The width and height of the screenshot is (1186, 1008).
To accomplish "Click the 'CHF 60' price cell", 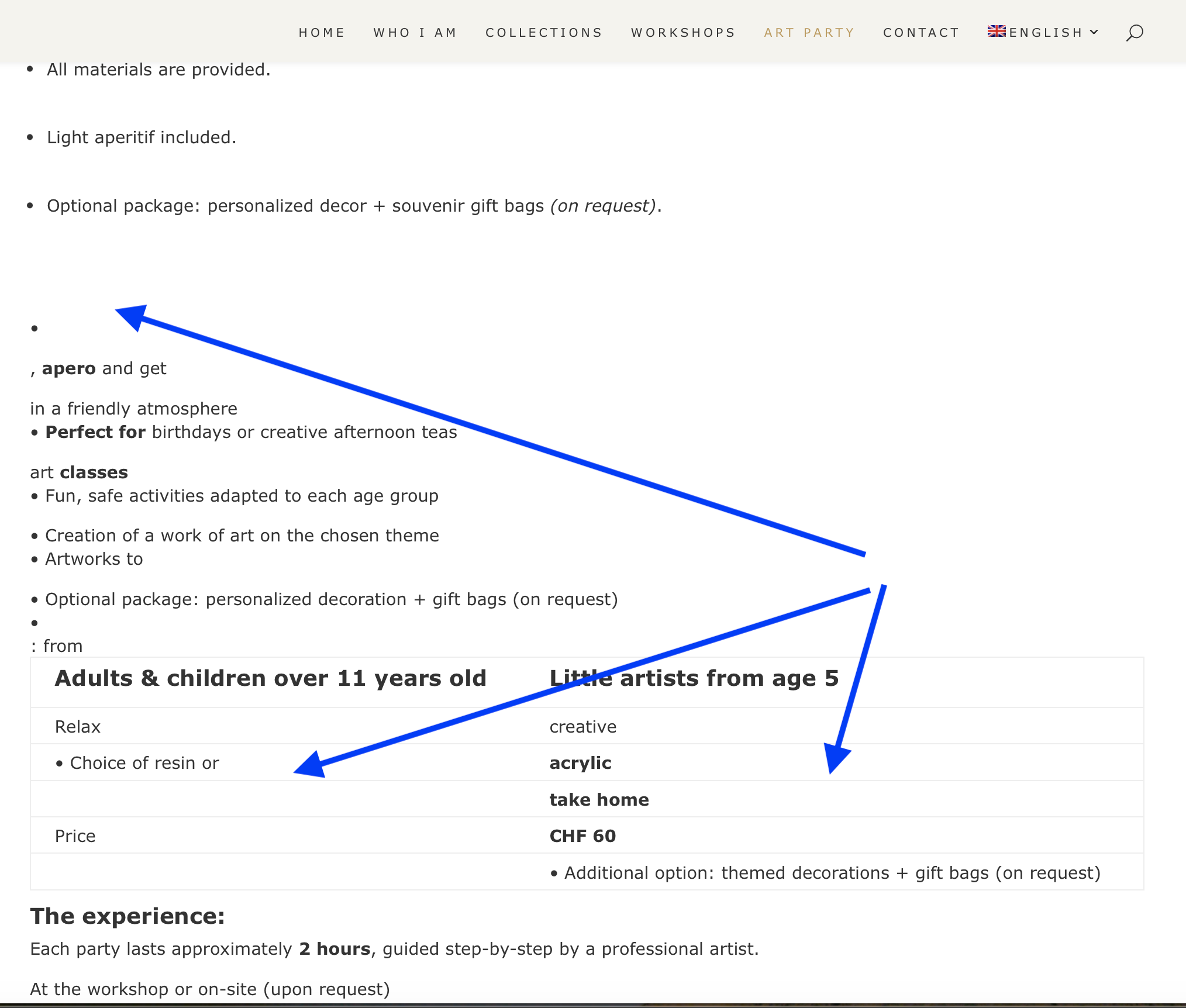I will (582, 836).
